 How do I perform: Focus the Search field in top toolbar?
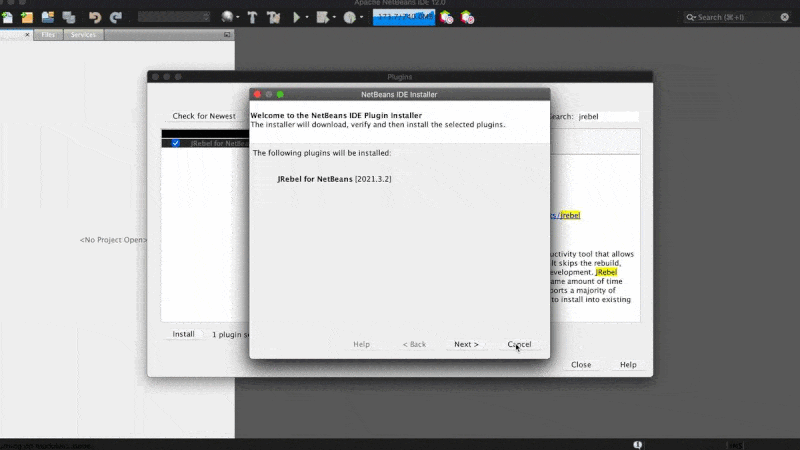pos(737,17)
